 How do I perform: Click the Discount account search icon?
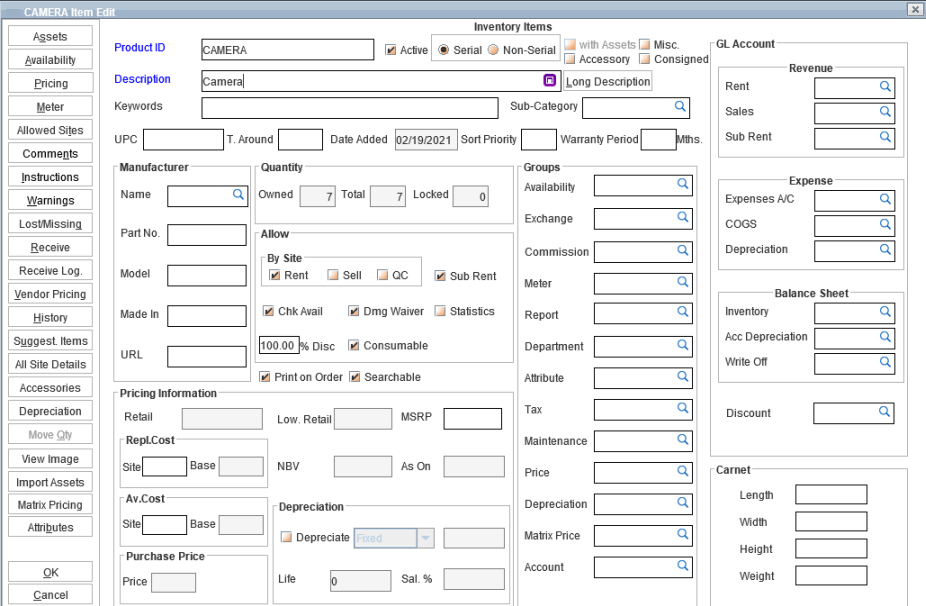[x=884, y=411]
